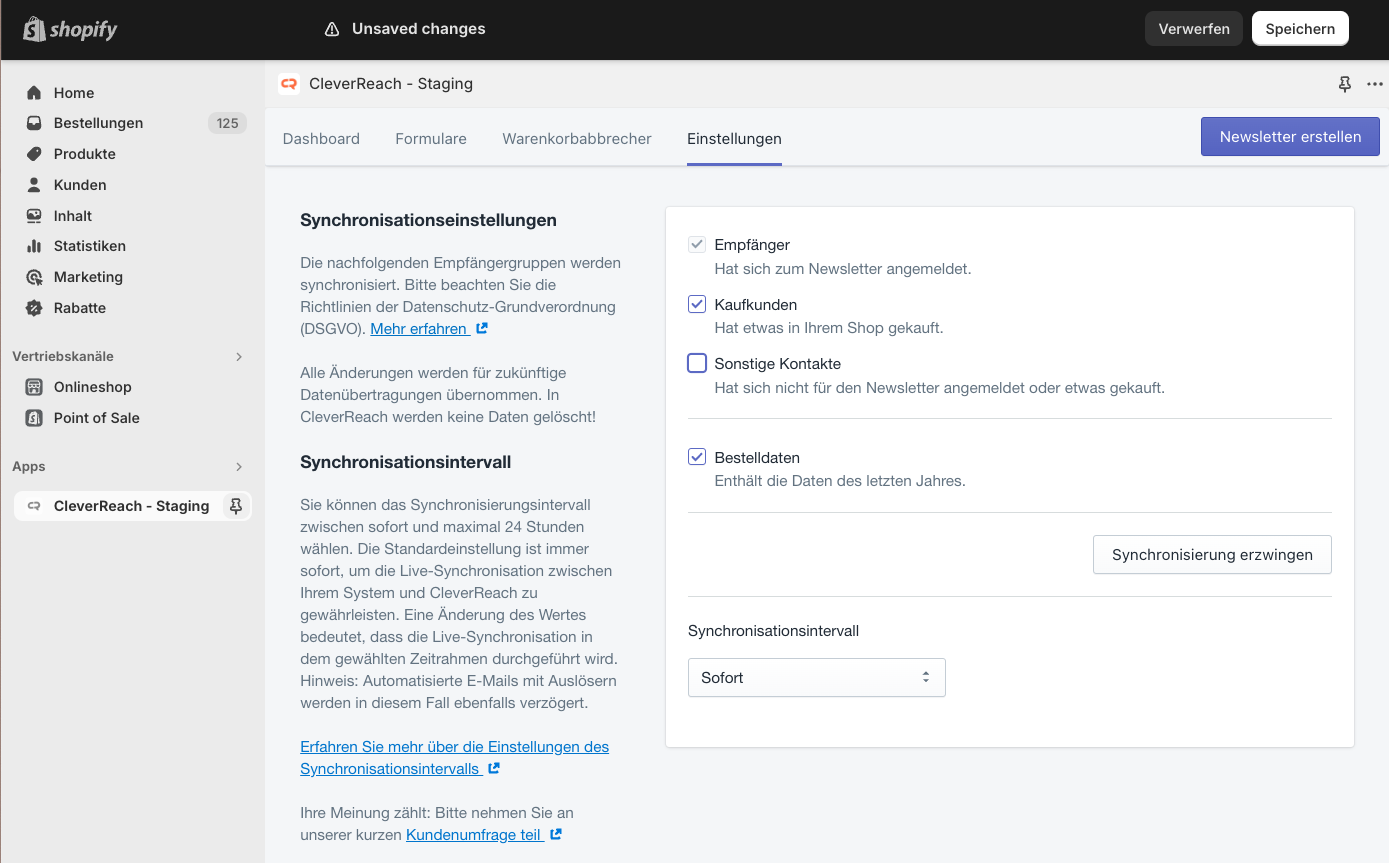Image resolution: width=1389 pixels, height=863 pixels.
Task: Click 'Hat sich zum Newsletter angemeldet.' text
Action: (x=843, y=268)
